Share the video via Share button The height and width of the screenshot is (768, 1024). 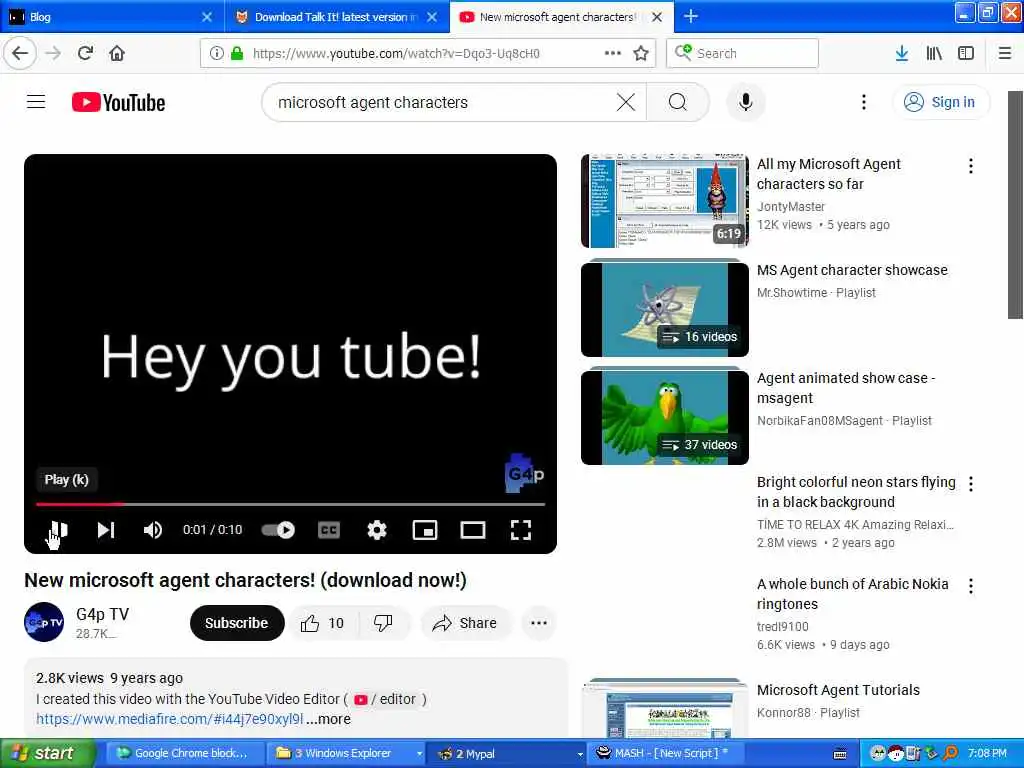(x=465, y=623)
